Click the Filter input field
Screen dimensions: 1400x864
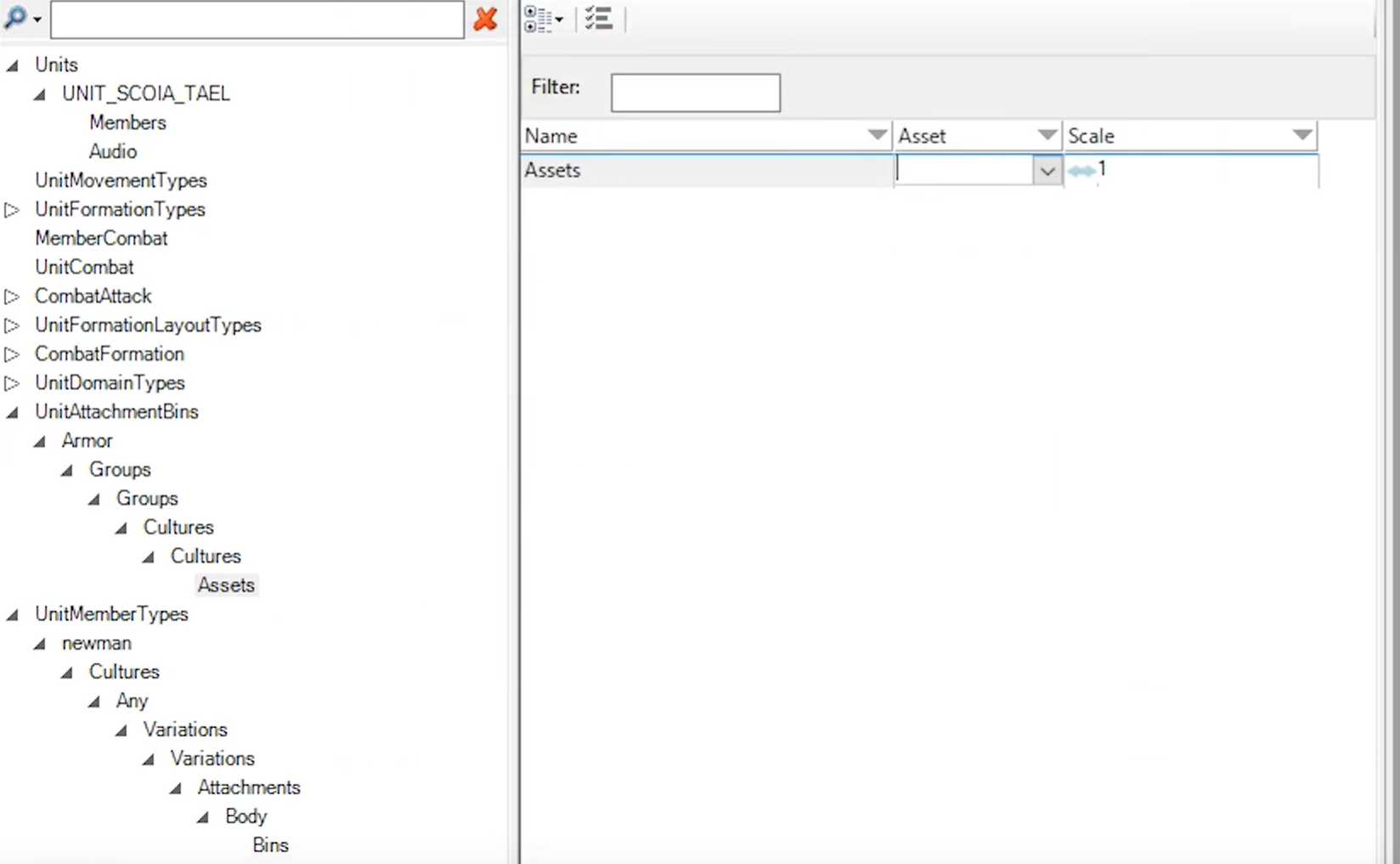point(696,93)
